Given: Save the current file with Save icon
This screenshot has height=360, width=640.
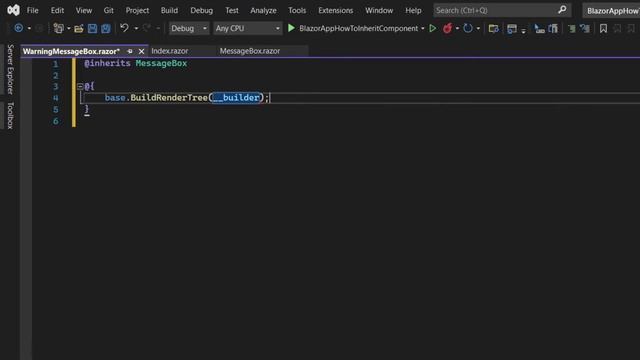Looking at the screenshot, I should pos(92,28).
